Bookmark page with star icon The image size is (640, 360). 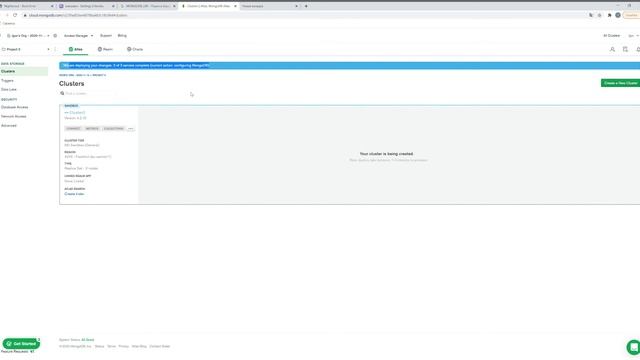[x=600, y=15]
